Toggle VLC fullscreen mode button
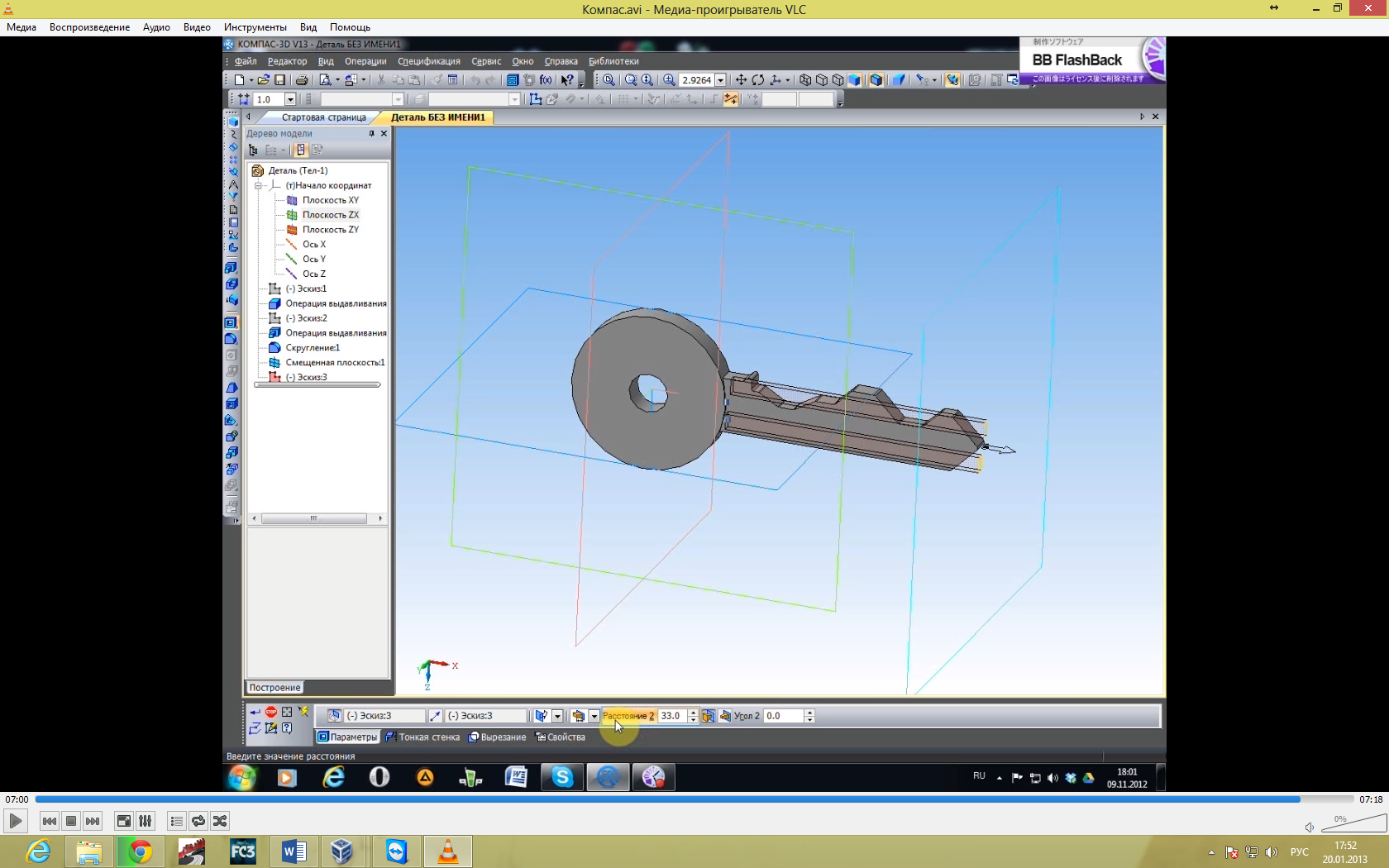This screenshot has width=1389, height=868. (x=123, y=821)
